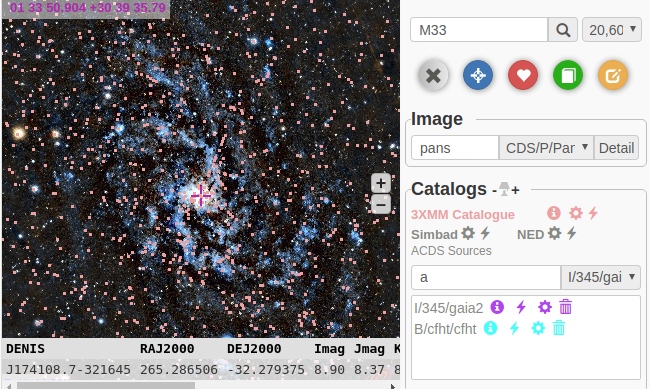Click the RAJ2000 column header
Viewport: 650px width, 389px height.
167,349
